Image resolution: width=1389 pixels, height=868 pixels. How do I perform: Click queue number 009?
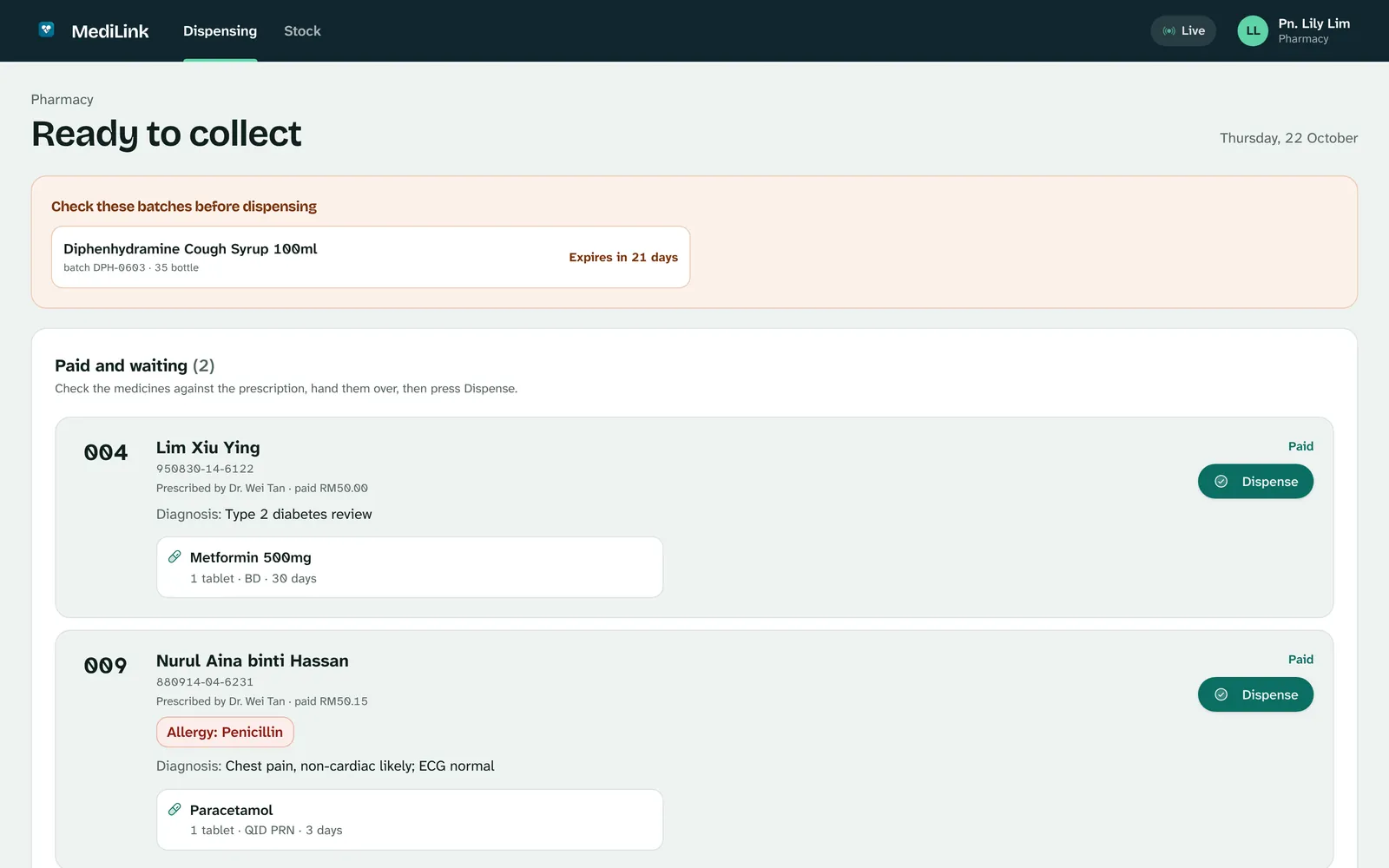click(106, 666)
